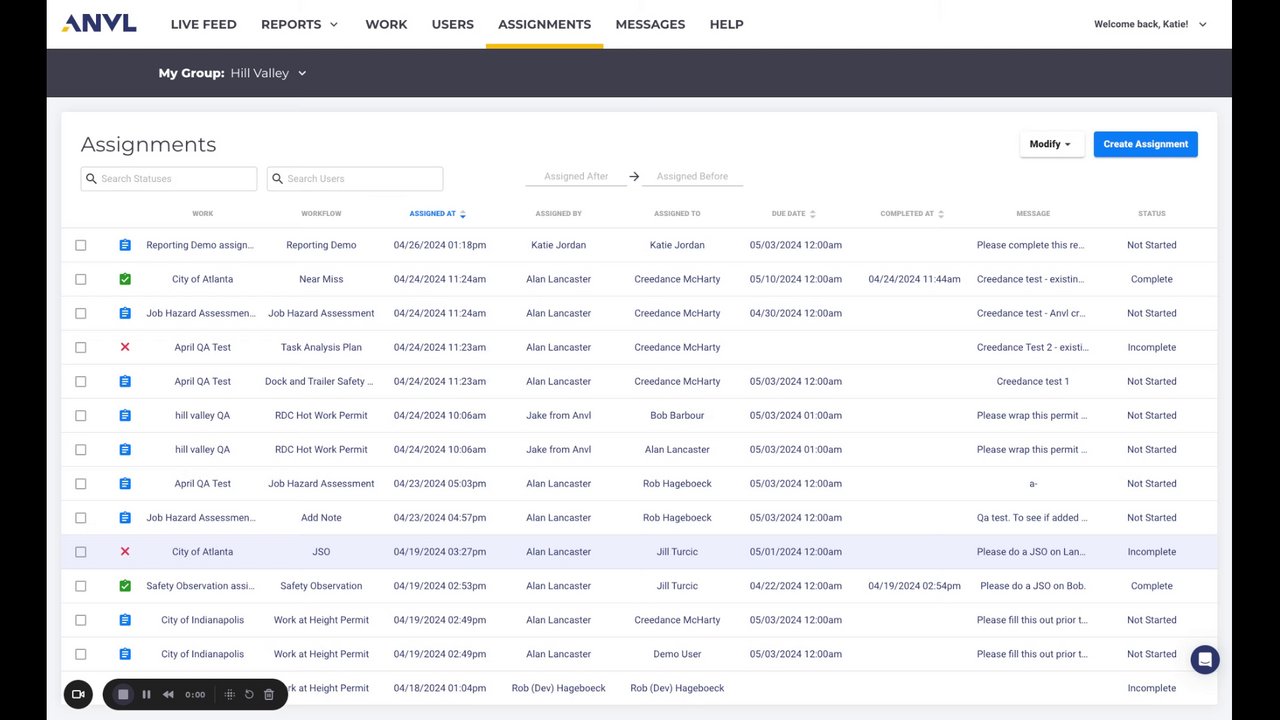Click 'Please do a JSO on Bob.' message

point(1033,586)
